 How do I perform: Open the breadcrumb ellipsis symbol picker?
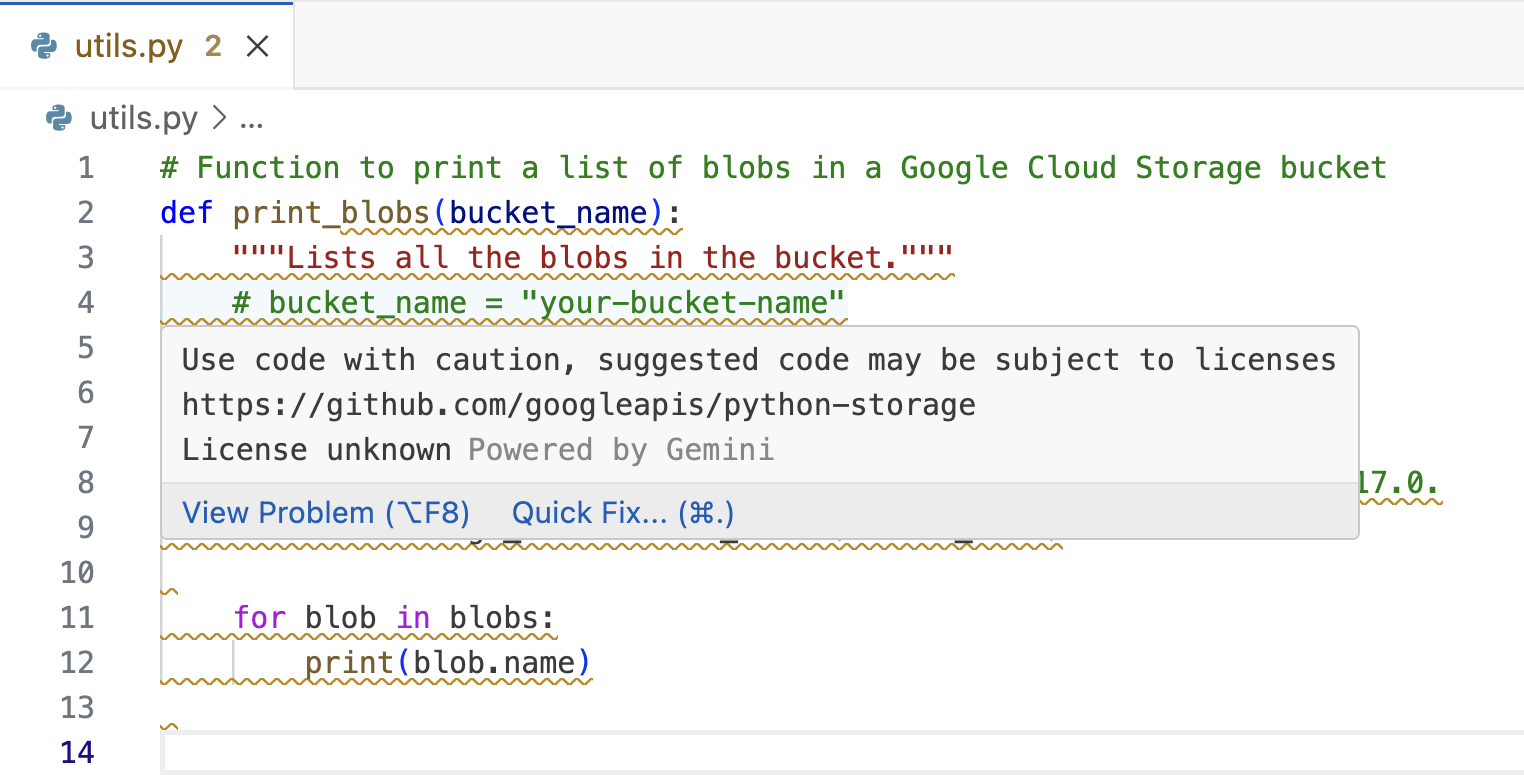tap(252, 119)
